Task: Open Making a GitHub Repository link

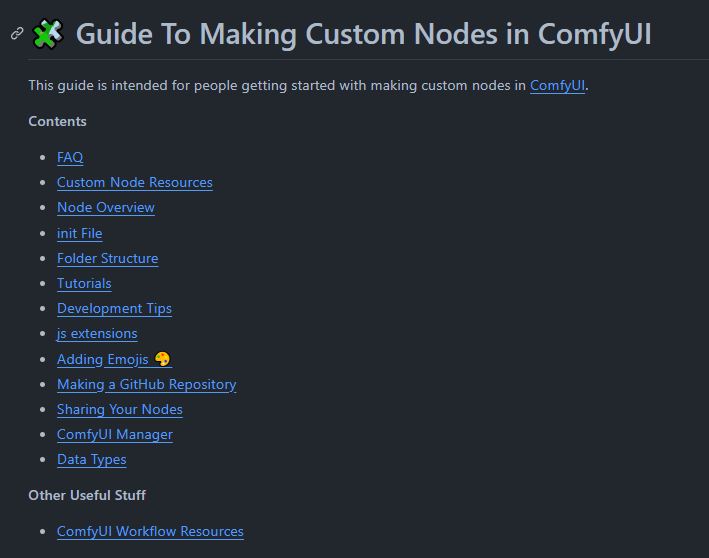Action: [146, 384]
